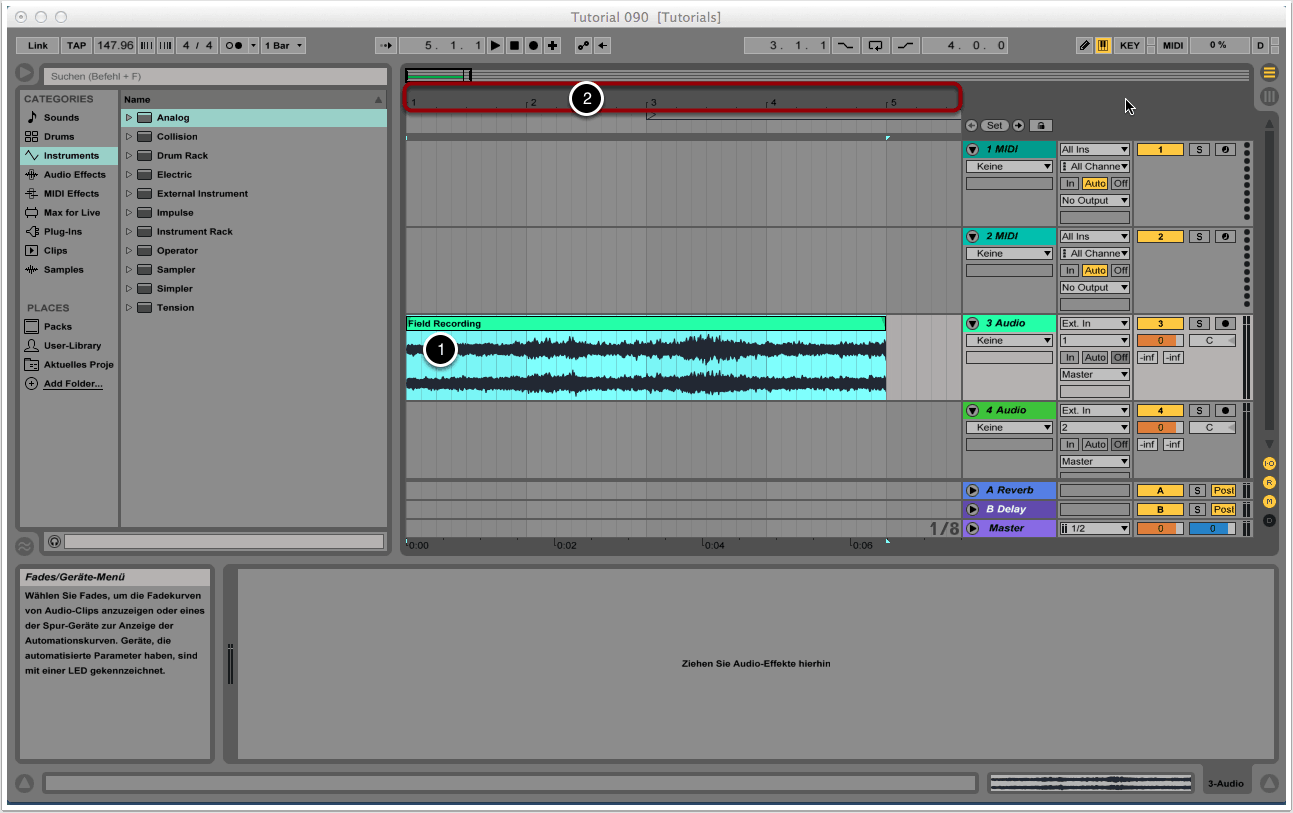The image size is (1293, 813).
Task: Solo the 1 MIDI track
Action: pos(1199,150)
